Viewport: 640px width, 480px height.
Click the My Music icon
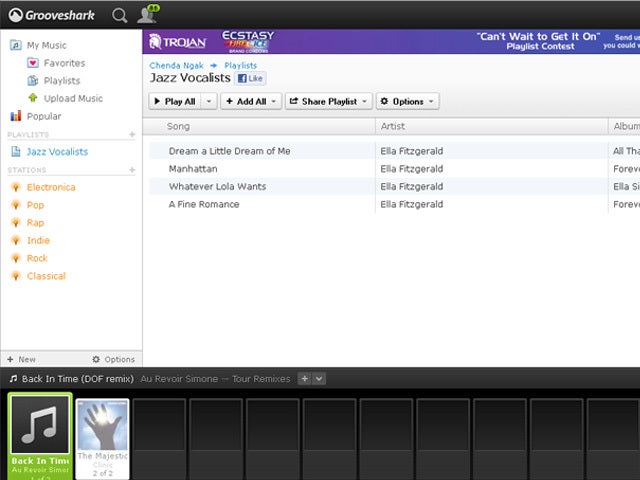[x=16, y=45]
